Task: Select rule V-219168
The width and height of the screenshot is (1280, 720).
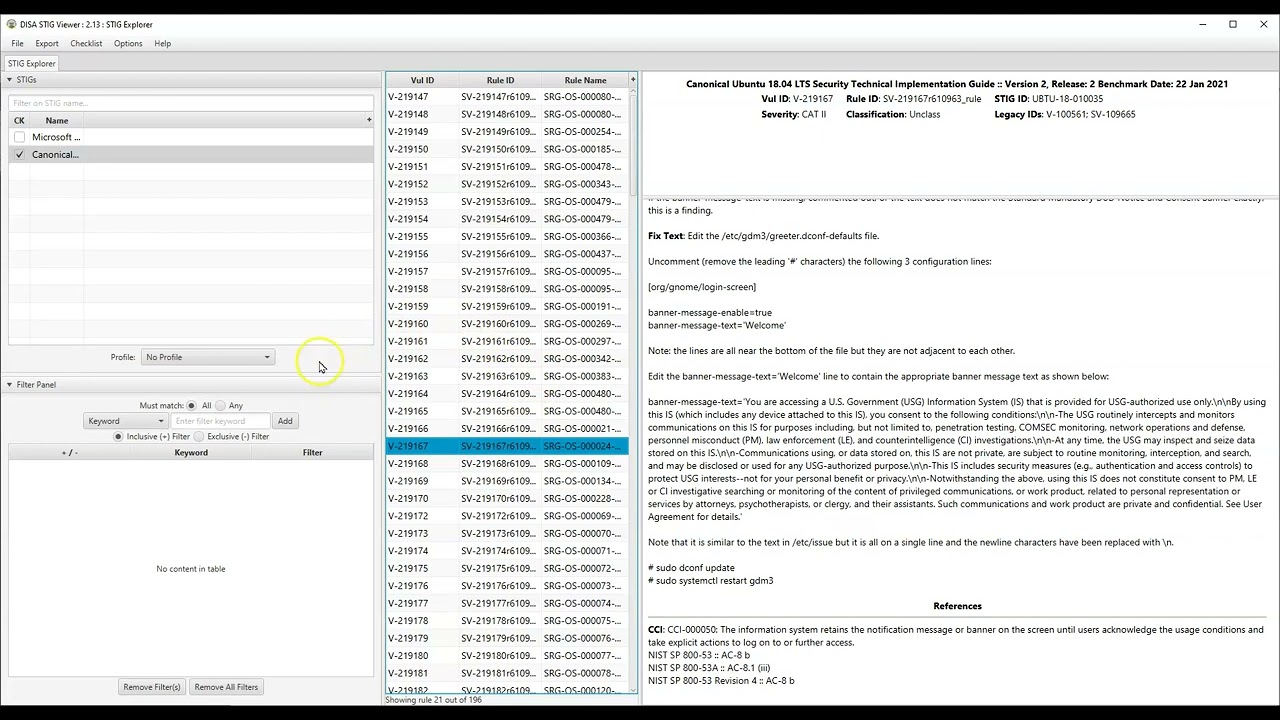Action: tap(508, 464)
